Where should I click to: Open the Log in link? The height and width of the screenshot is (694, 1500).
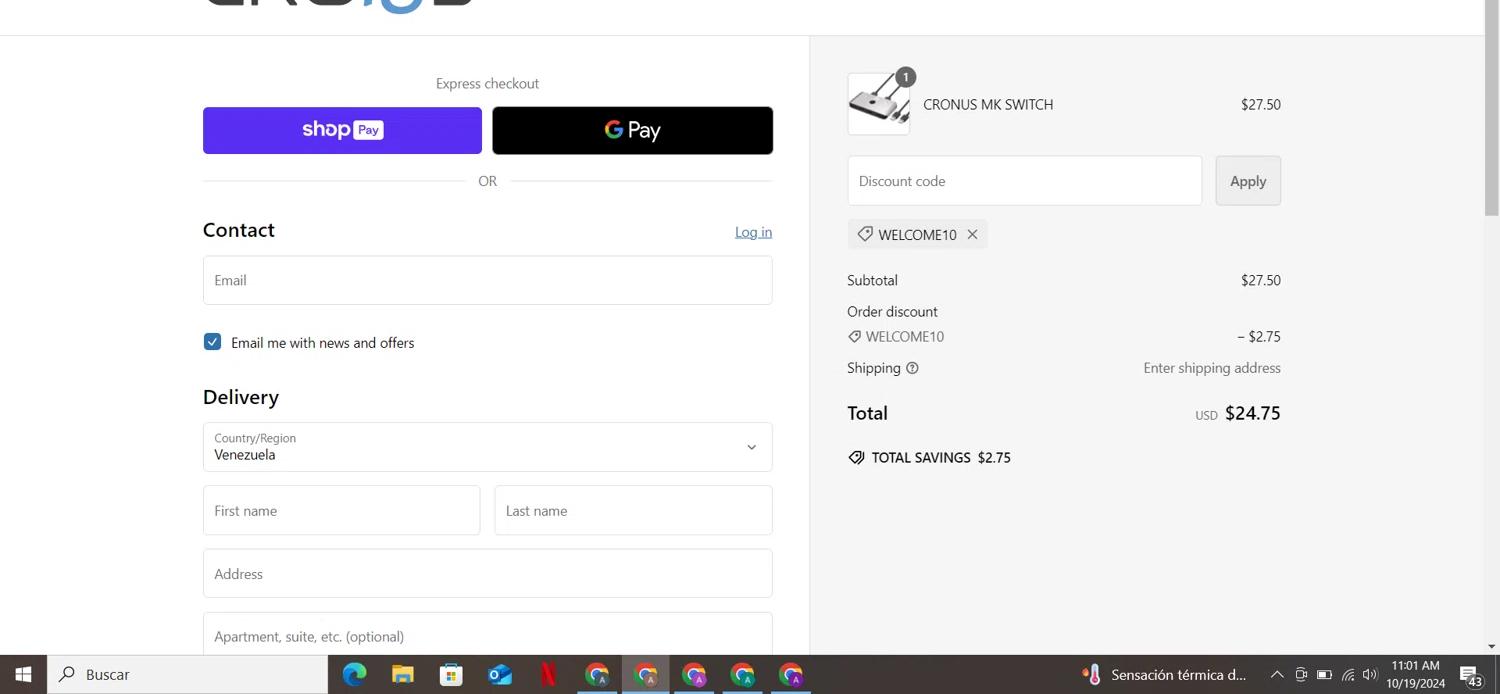tap(753, 232)
